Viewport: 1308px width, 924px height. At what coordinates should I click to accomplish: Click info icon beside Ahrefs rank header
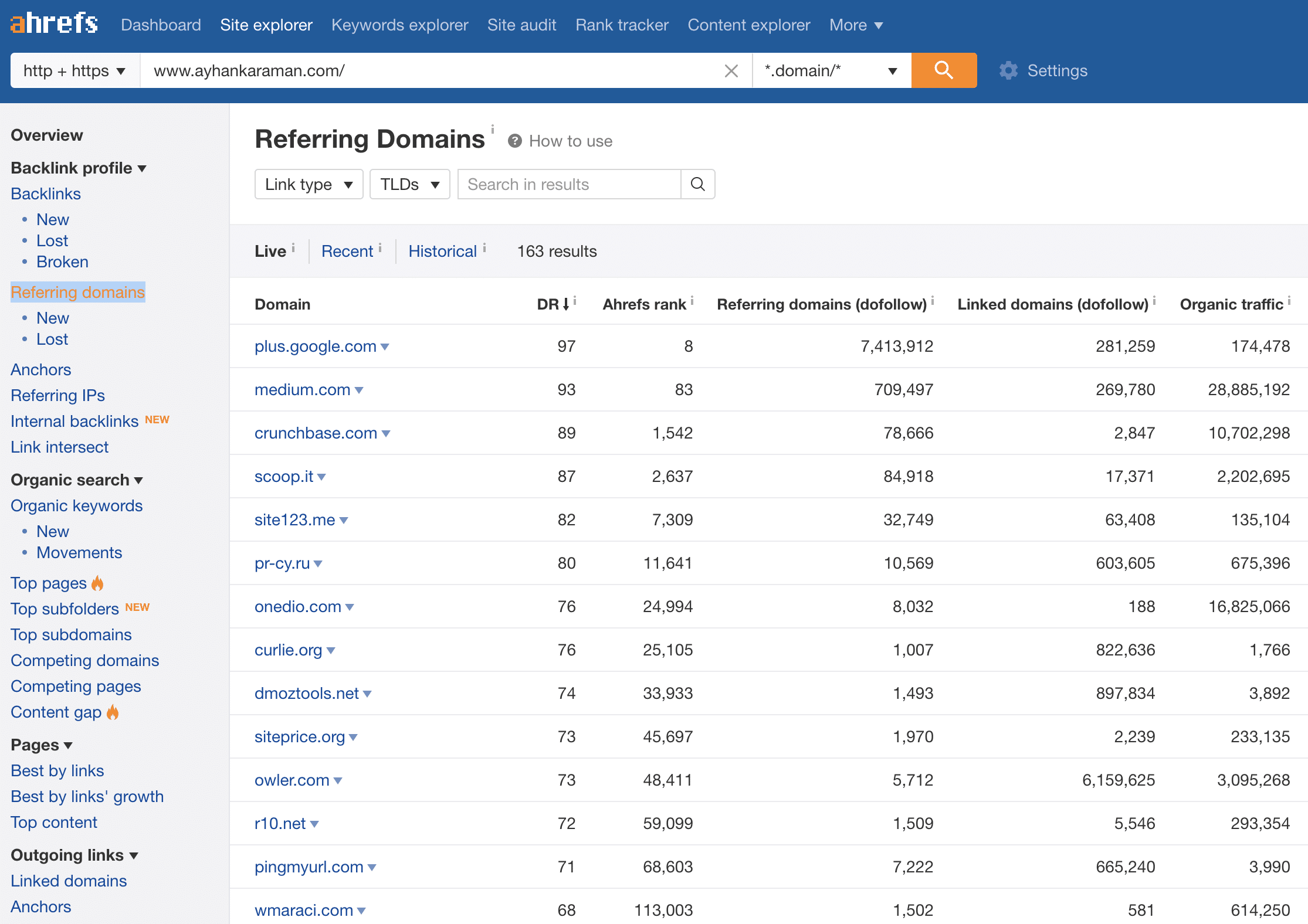tap(692, 301)
